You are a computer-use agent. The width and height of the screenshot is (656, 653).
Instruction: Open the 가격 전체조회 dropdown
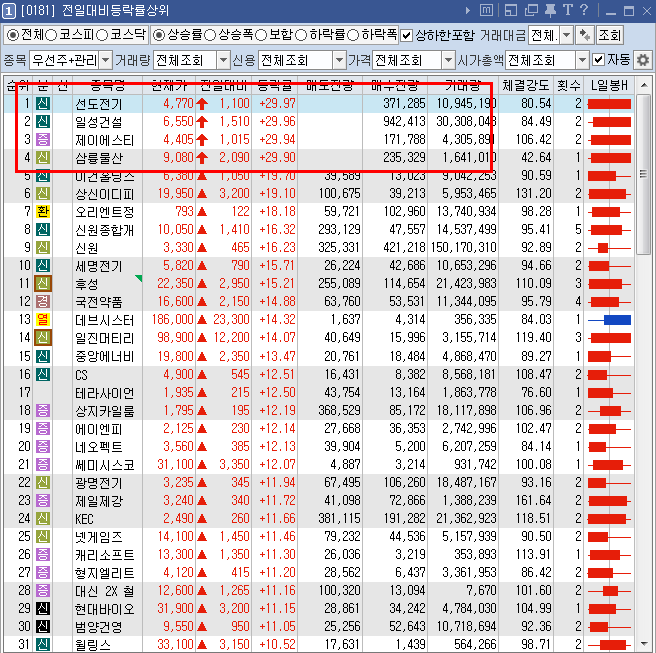(x=448, y=60)
